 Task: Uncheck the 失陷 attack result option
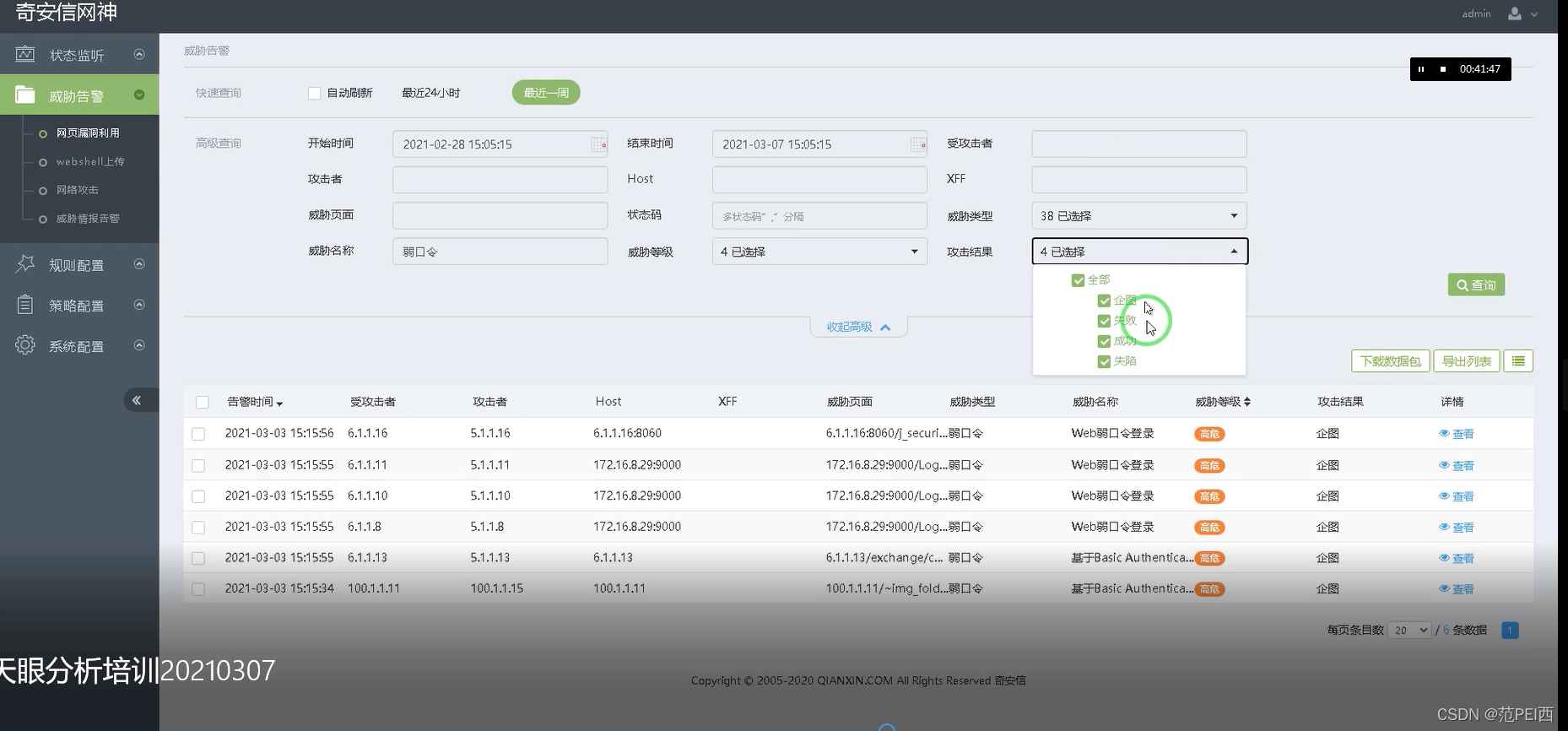tap(1104, 361)
